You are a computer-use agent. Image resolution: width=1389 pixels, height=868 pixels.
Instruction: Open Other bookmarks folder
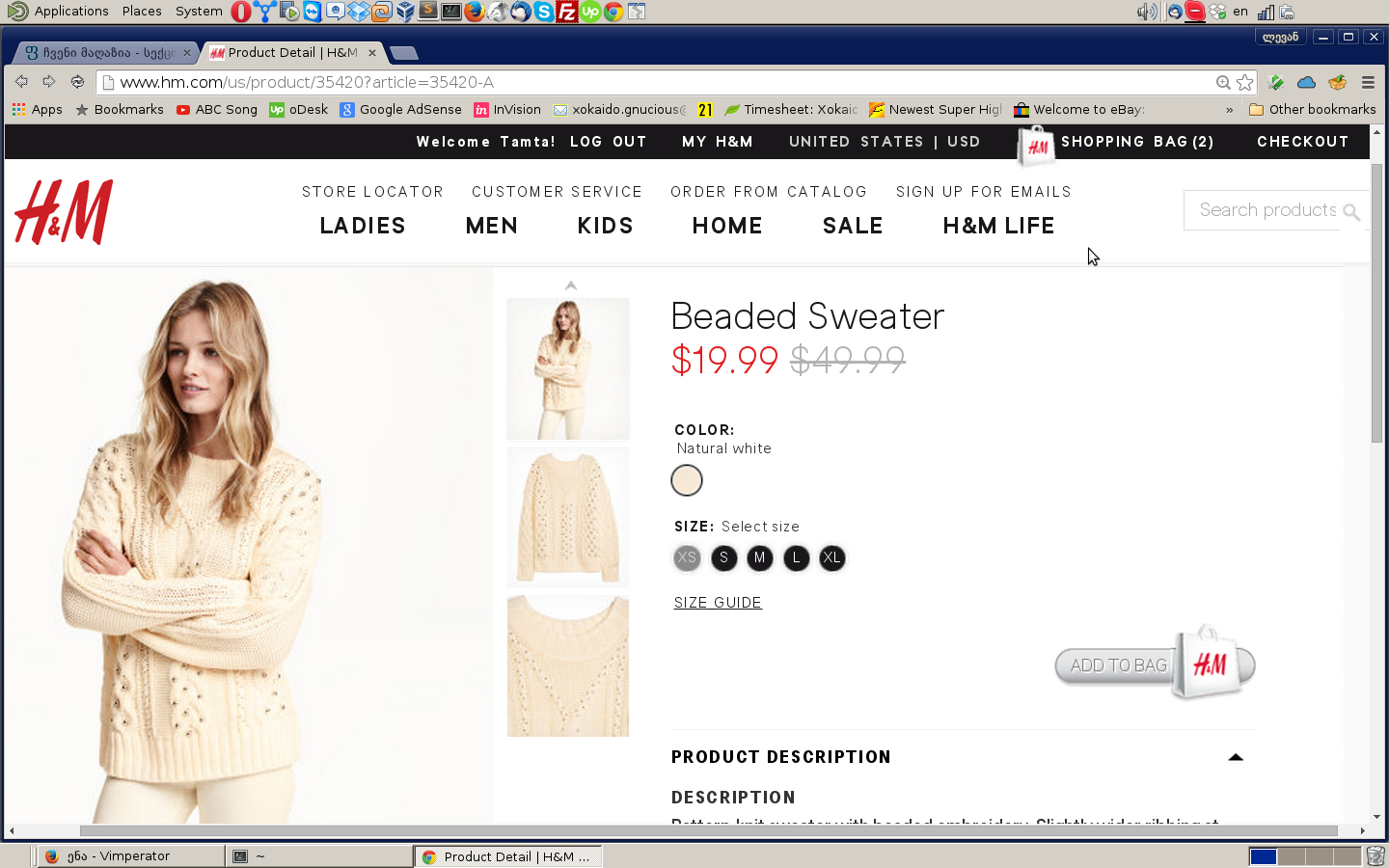1312,110
